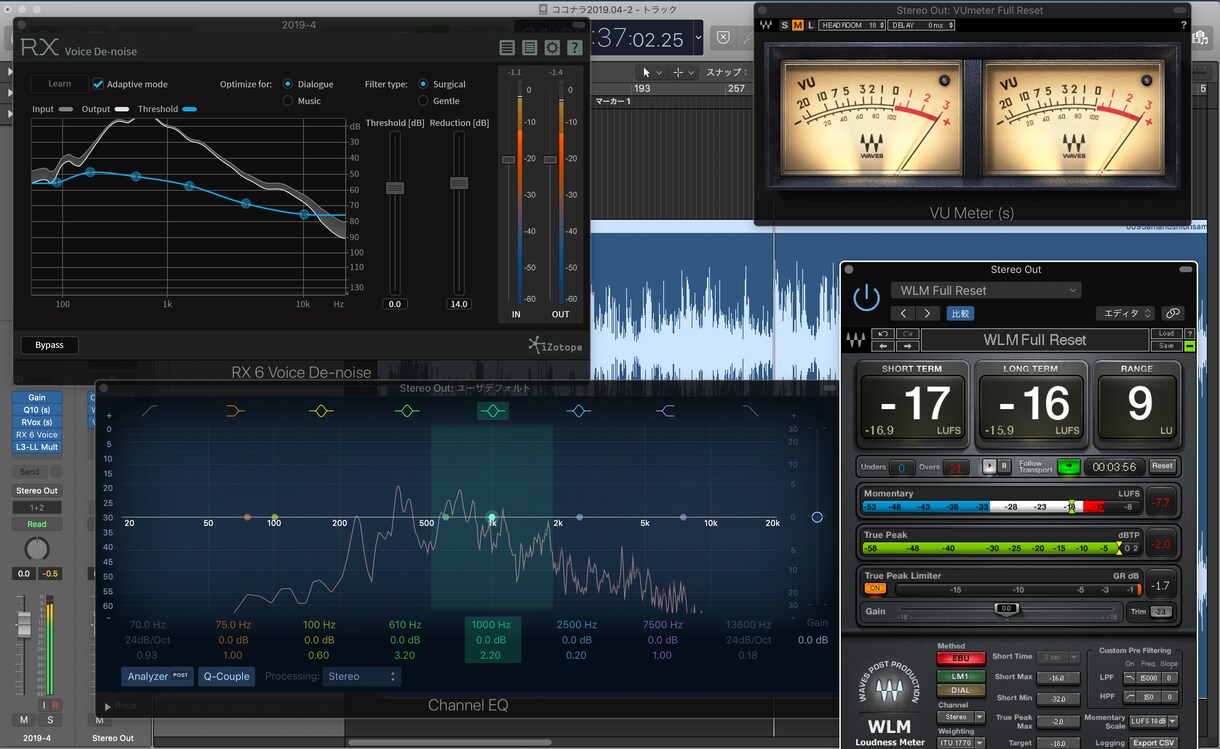Start WLM loudness measurement play button
This screenshot has height=749, width=1220.
click(989, 466)
